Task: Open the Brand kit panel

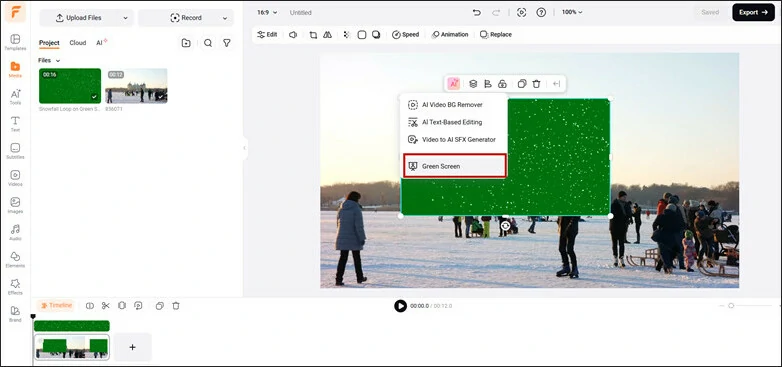Action: pyautogui.click(x=15, y=314)
